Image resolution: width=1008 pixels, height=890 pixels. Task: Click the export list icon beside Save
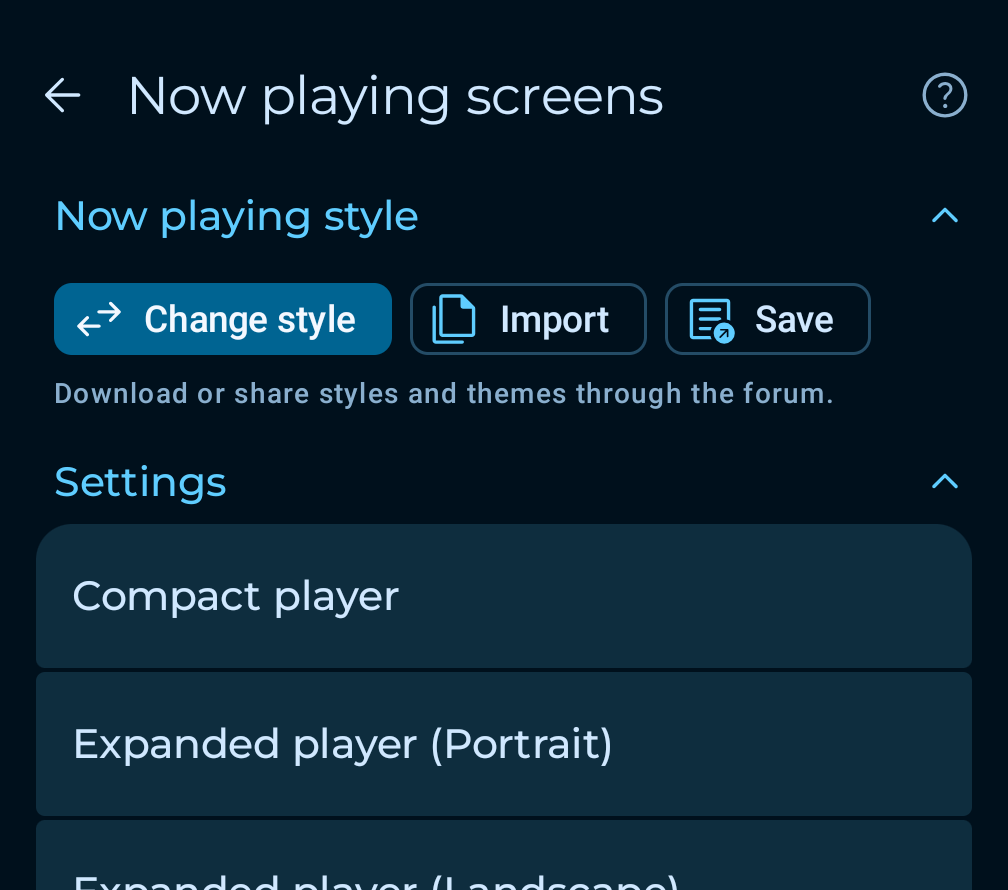click(711, 320)
